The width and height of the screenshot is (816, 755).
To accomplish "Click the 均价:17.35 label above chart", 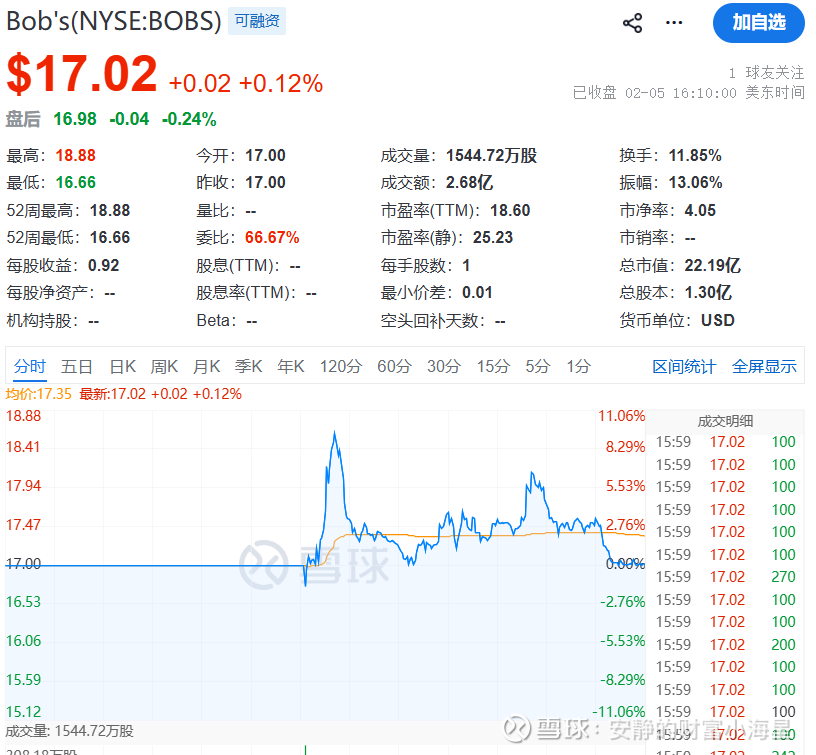I will (x=38, y=394).
